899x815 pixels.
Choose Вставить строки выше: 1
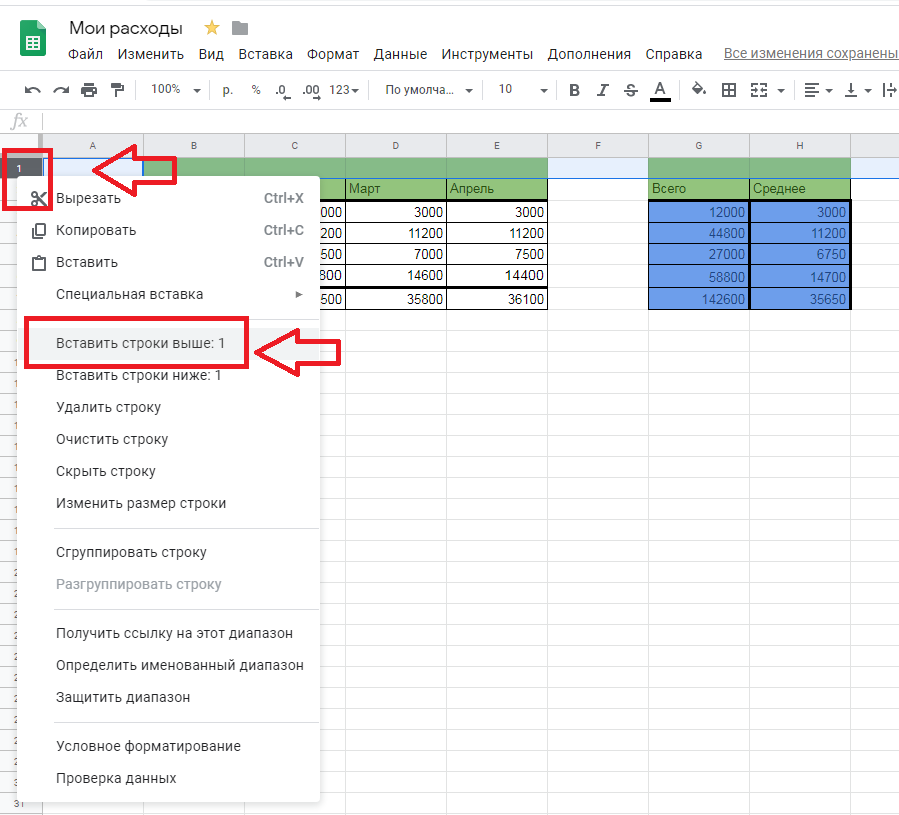pyautogui.click(x=169, y=343)
